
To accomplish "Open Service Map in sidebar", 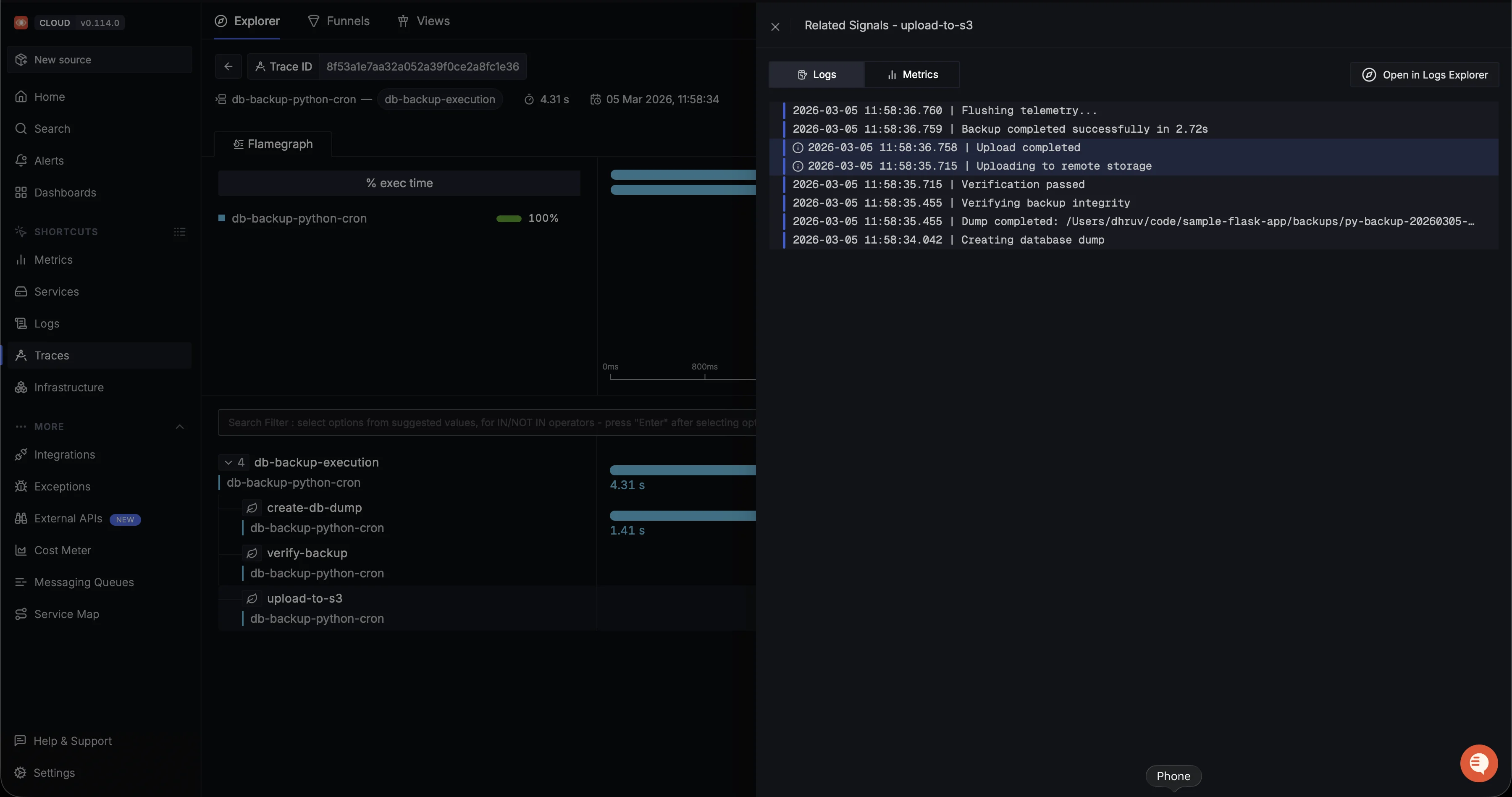I will 66,614.
